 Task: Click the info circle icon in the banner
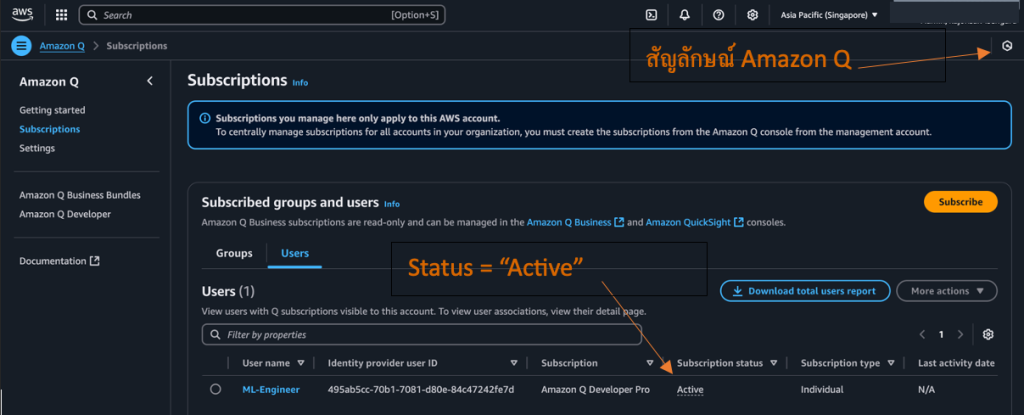pos(205,118)
